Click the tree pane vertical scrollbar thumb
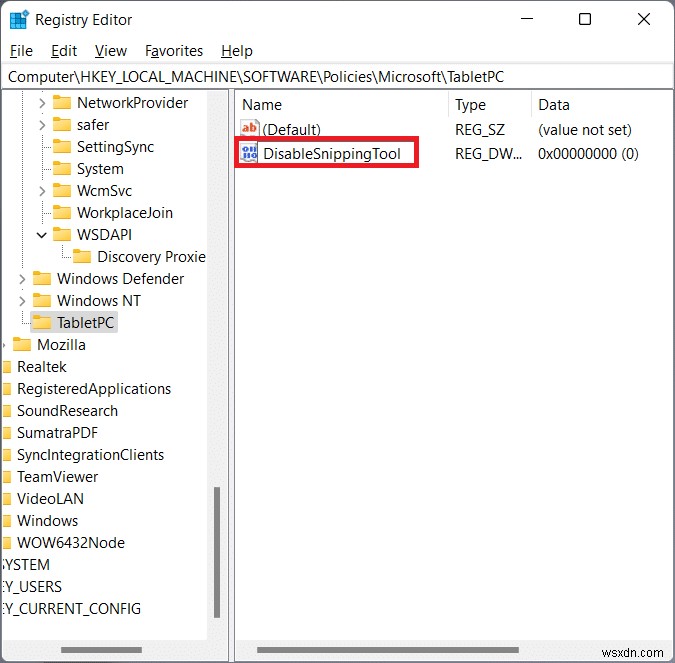The width and height of the screenshot is (675, 663). [x=217, y=552]
